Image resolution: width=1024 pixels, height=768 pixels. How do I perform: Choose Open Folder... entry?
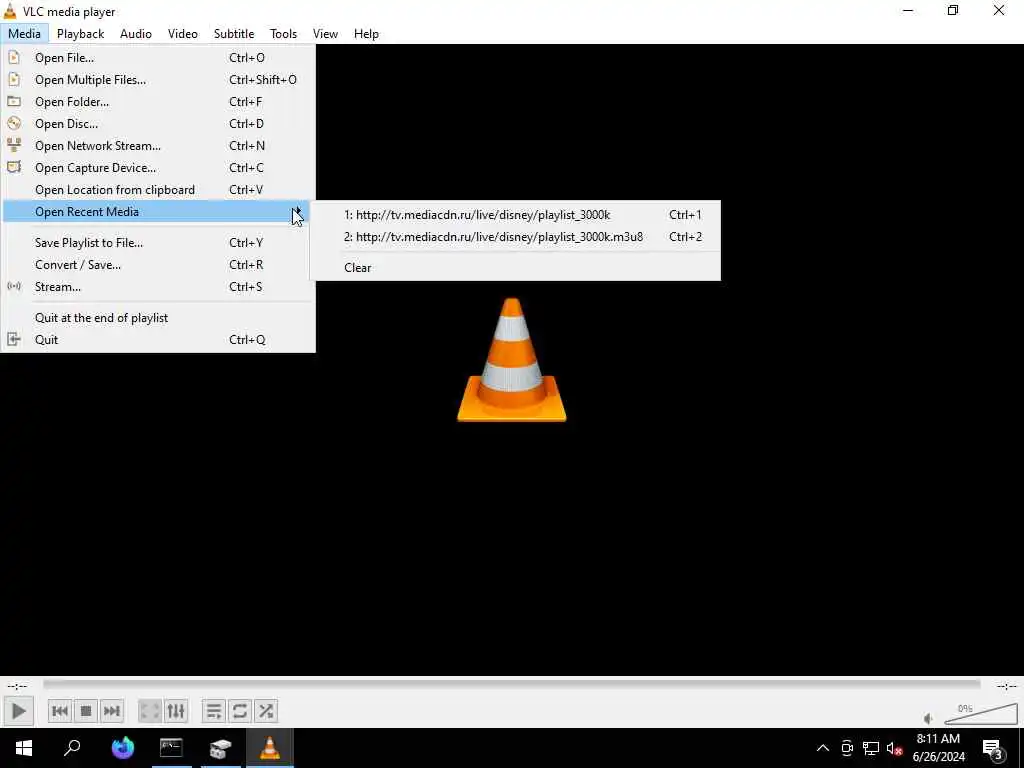(158, 102)
